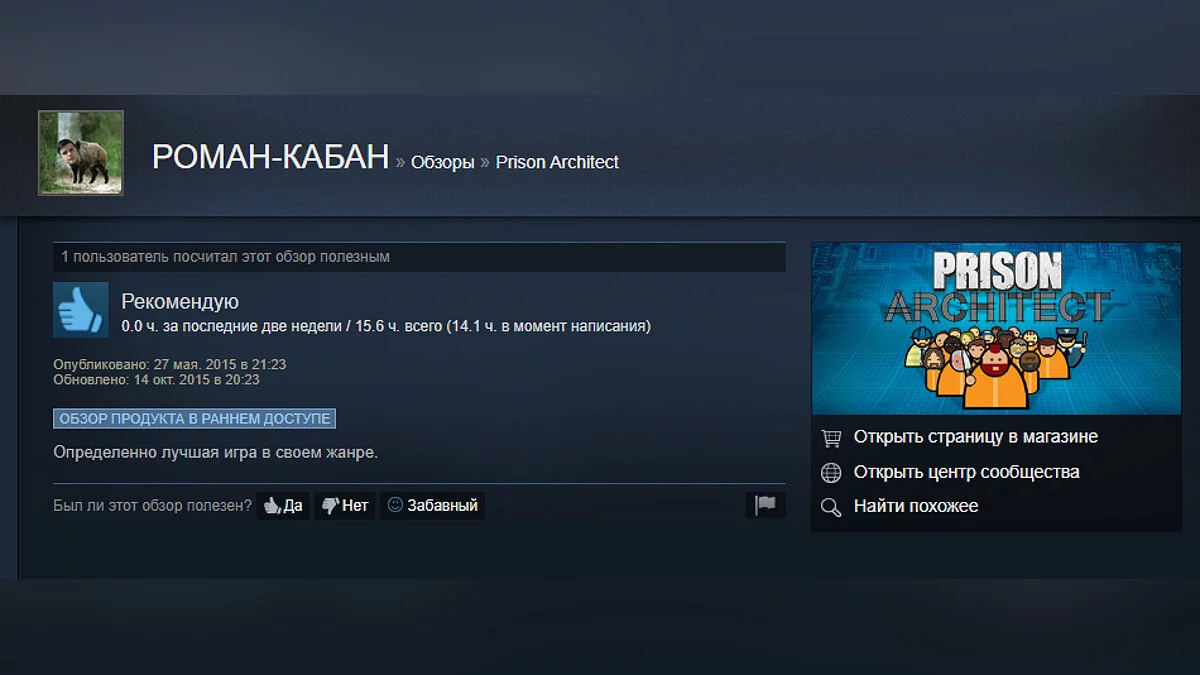Image resolution: width=1200 pixels, height=675 pixels.
Task: Report the review with the flag icon
Action: click(x=765, y=505)
